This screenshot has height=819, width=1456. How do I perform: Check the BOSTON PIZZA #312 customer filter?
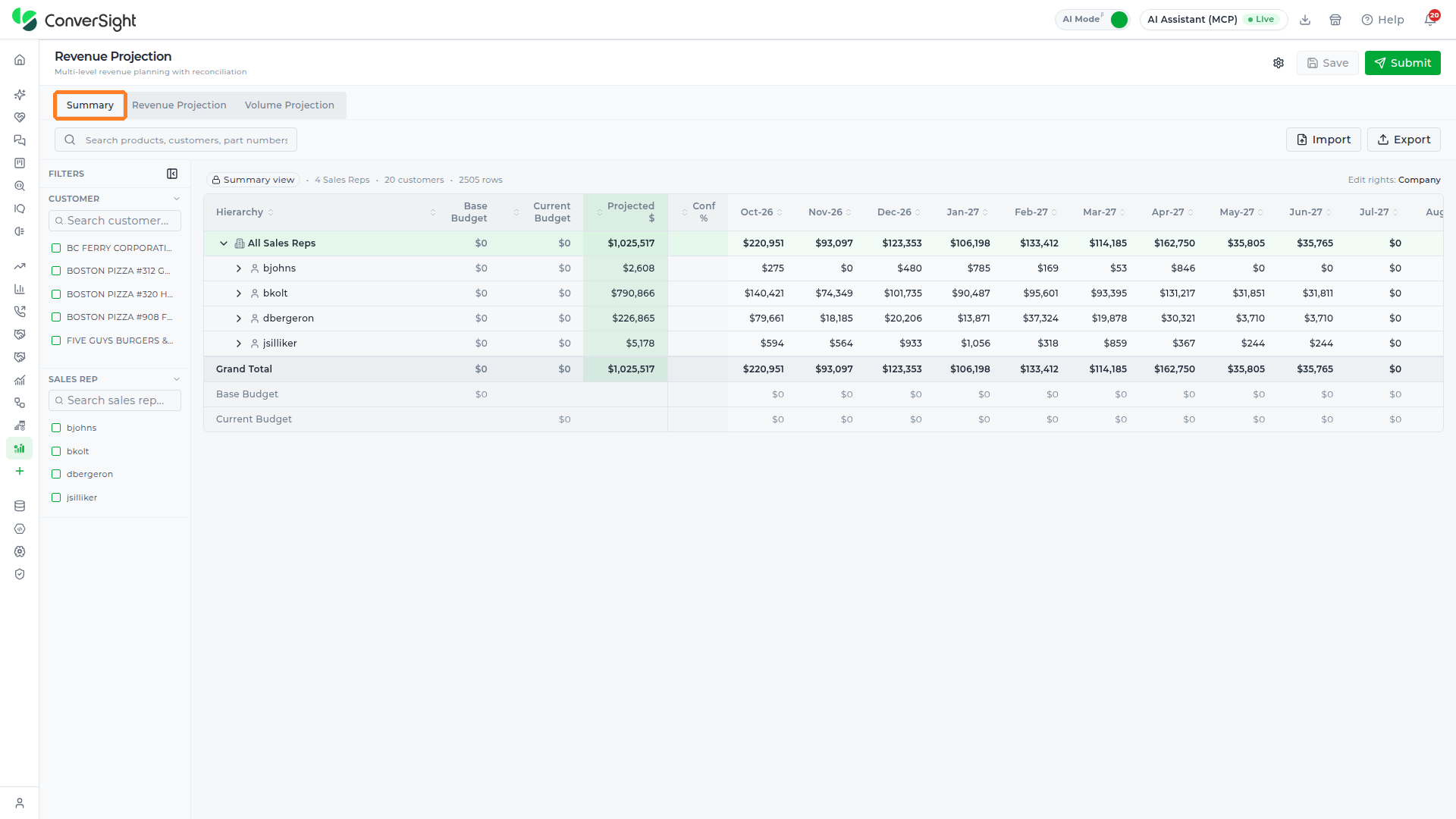click(x=56, y=271)
